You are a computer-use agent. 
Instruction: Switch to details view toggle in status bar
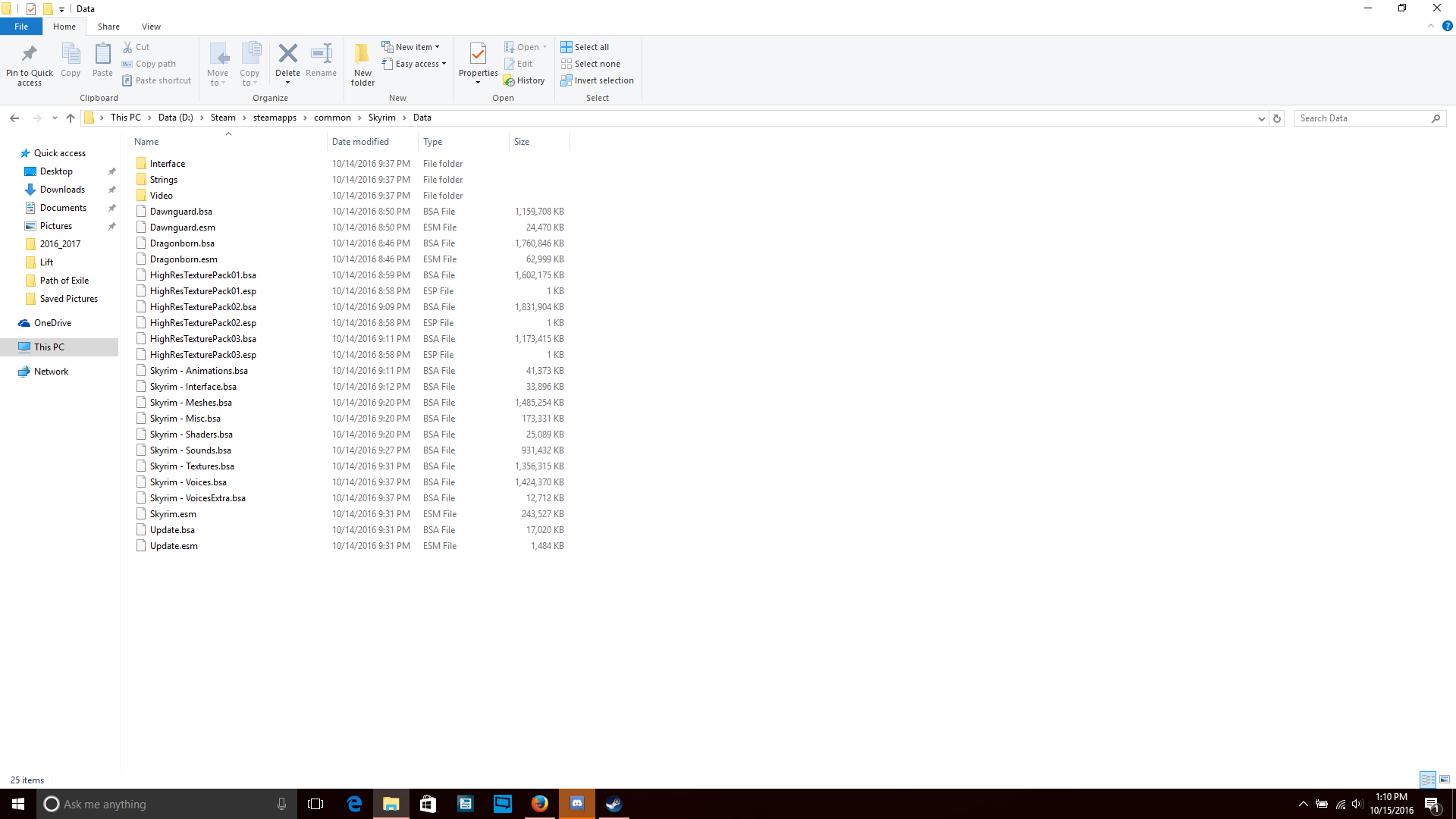click(x=1428, y=780)
